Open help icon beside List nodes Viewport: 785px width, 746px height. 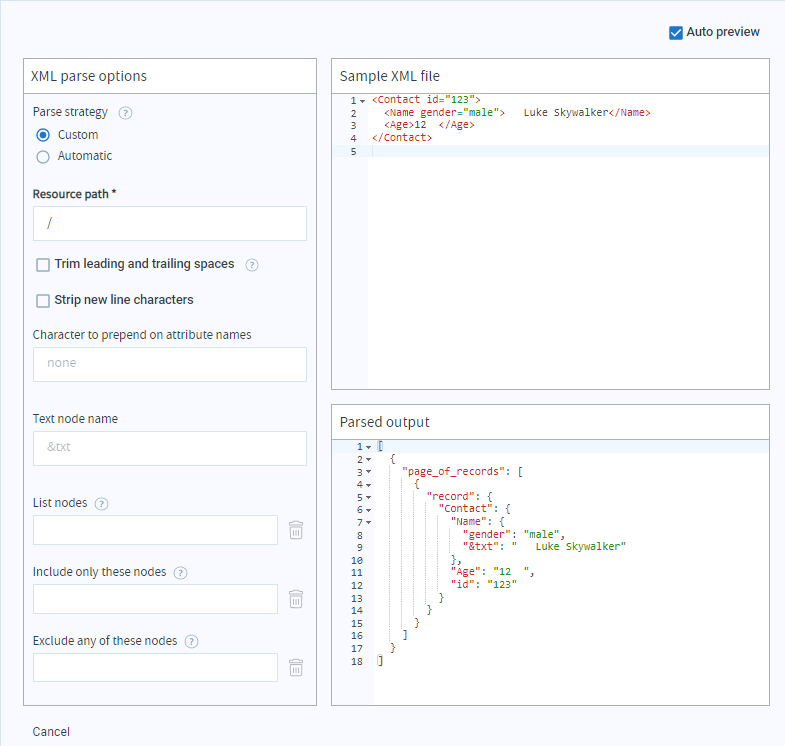point(102,504)
